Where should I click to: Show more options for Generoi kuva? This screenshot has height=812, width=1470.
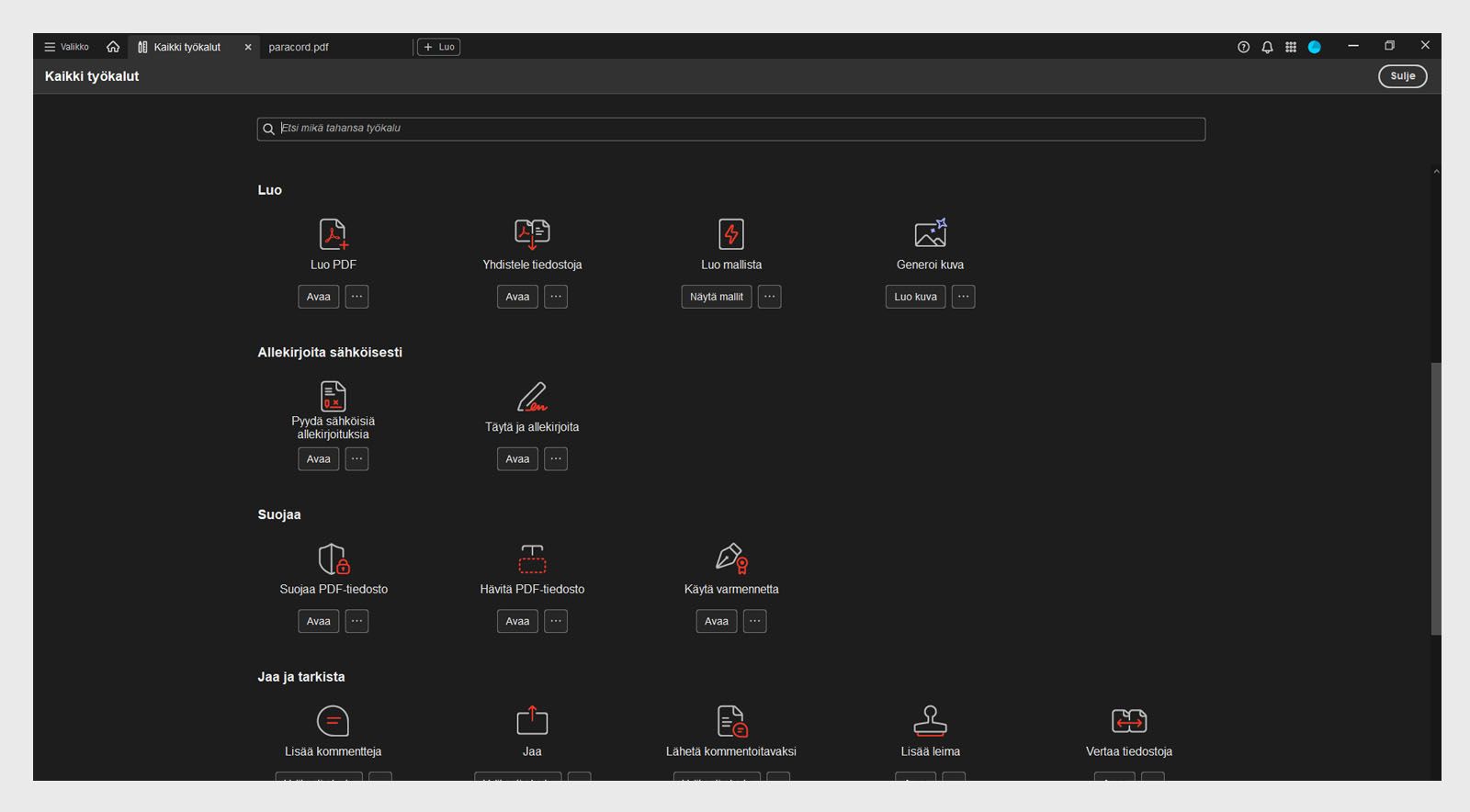coord(963,297)
